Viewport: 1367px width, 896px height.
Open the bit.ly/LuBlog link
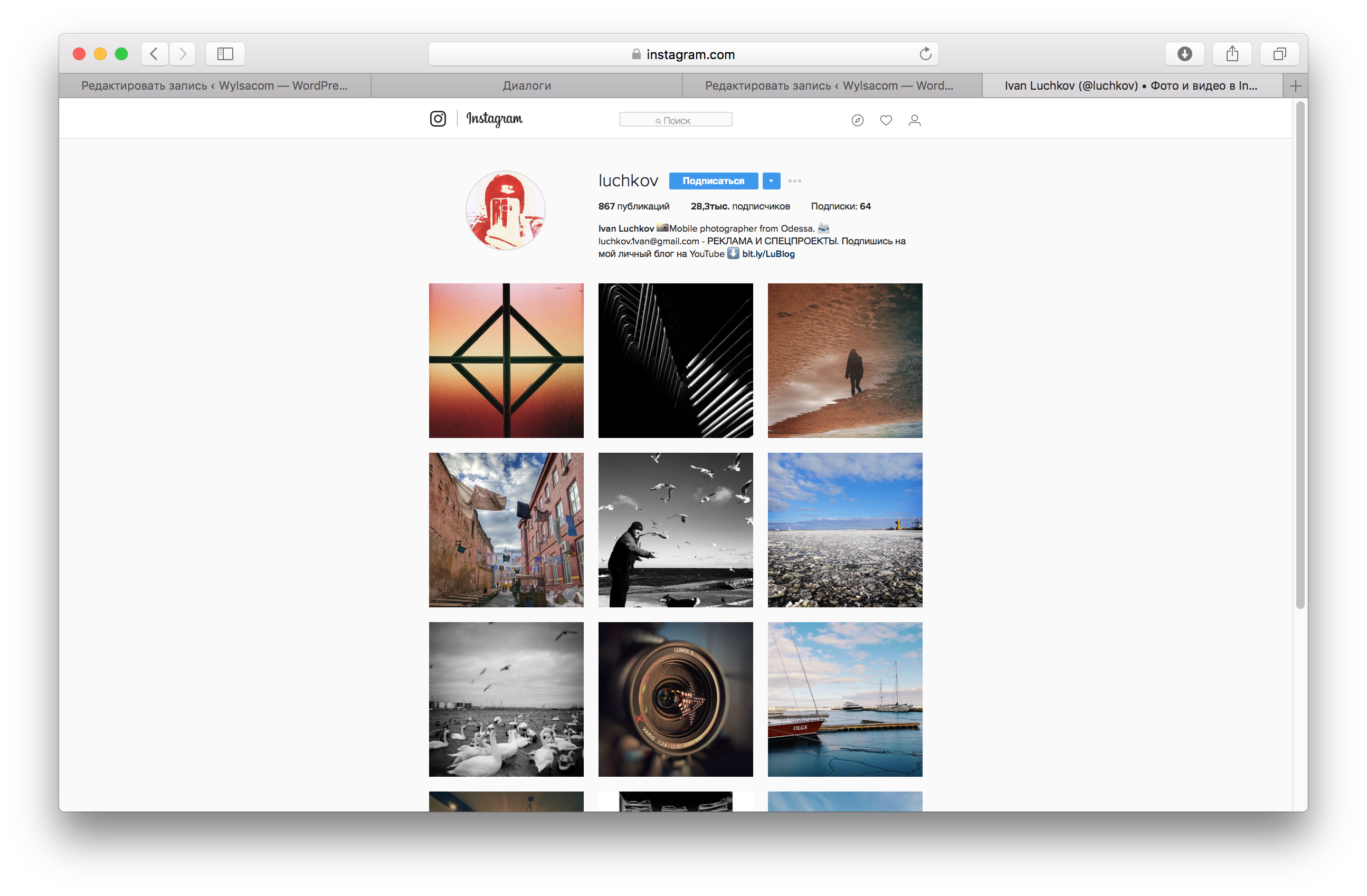coord(768,254)
